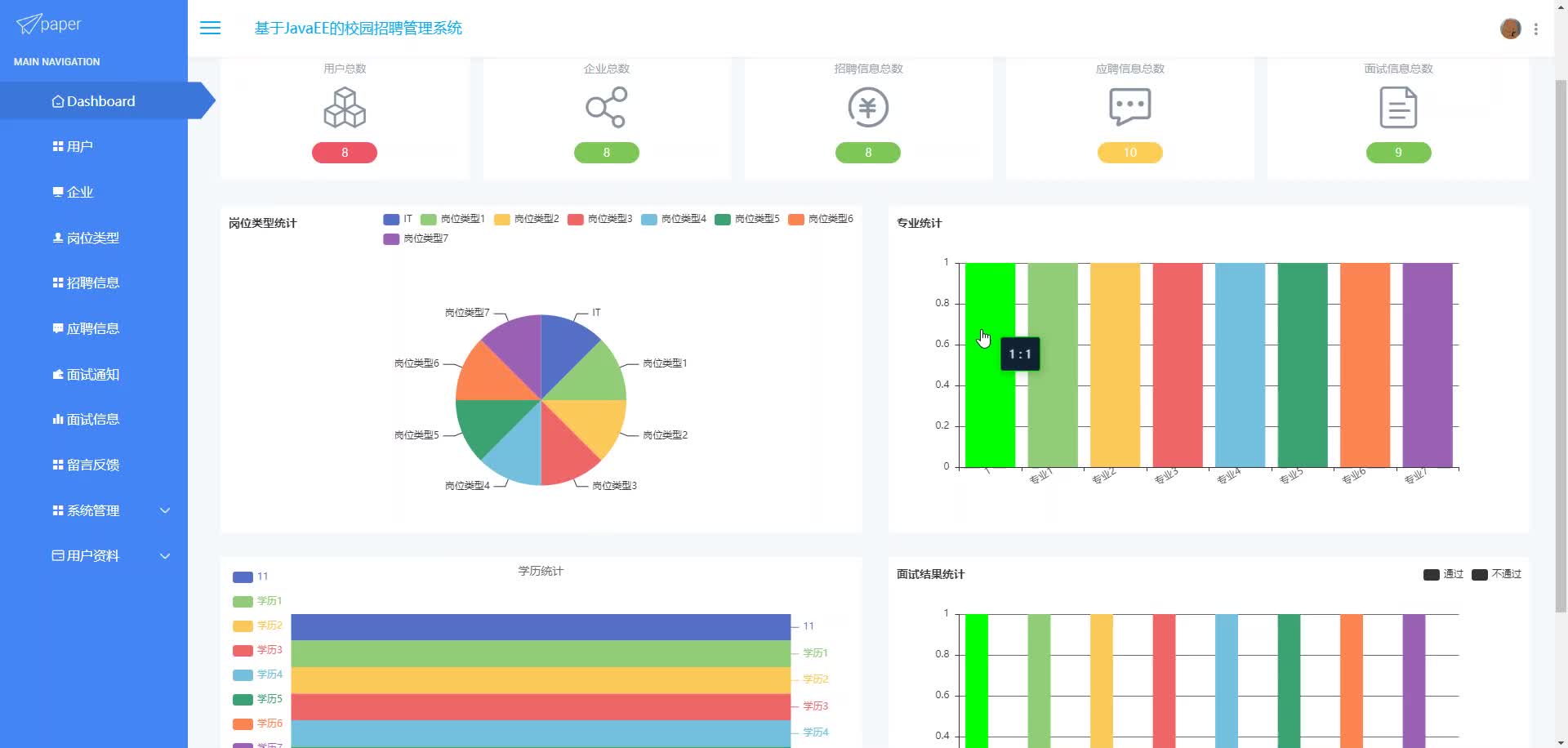
Task: Open the vertical three-dot options menu
Action: tap(1536, 29)
